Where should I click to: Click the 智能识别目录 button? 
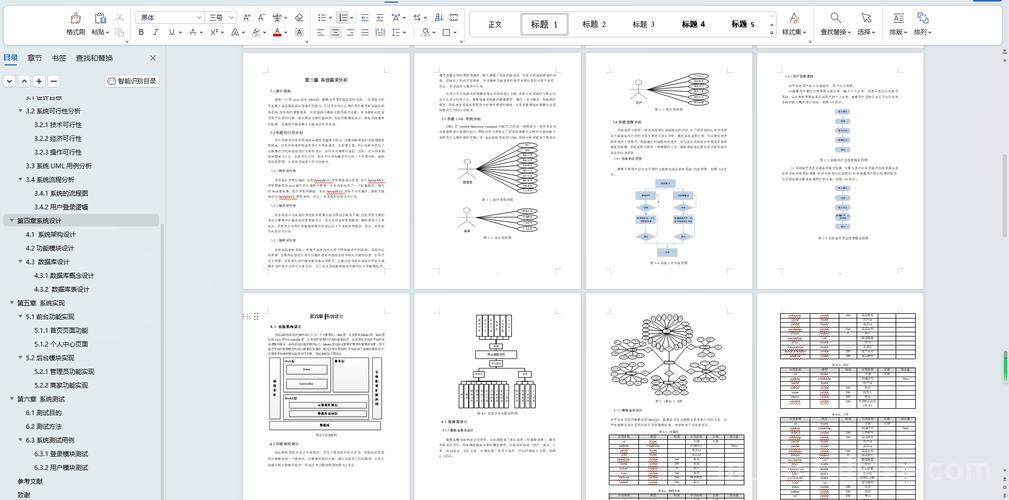[132, 81]
